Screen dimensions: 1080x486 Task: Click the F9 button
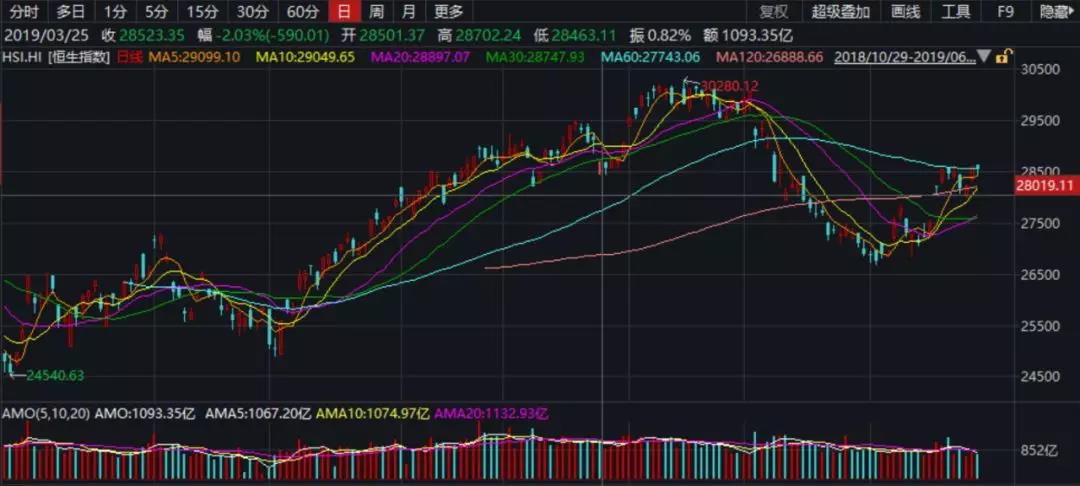click(1006, 11)
